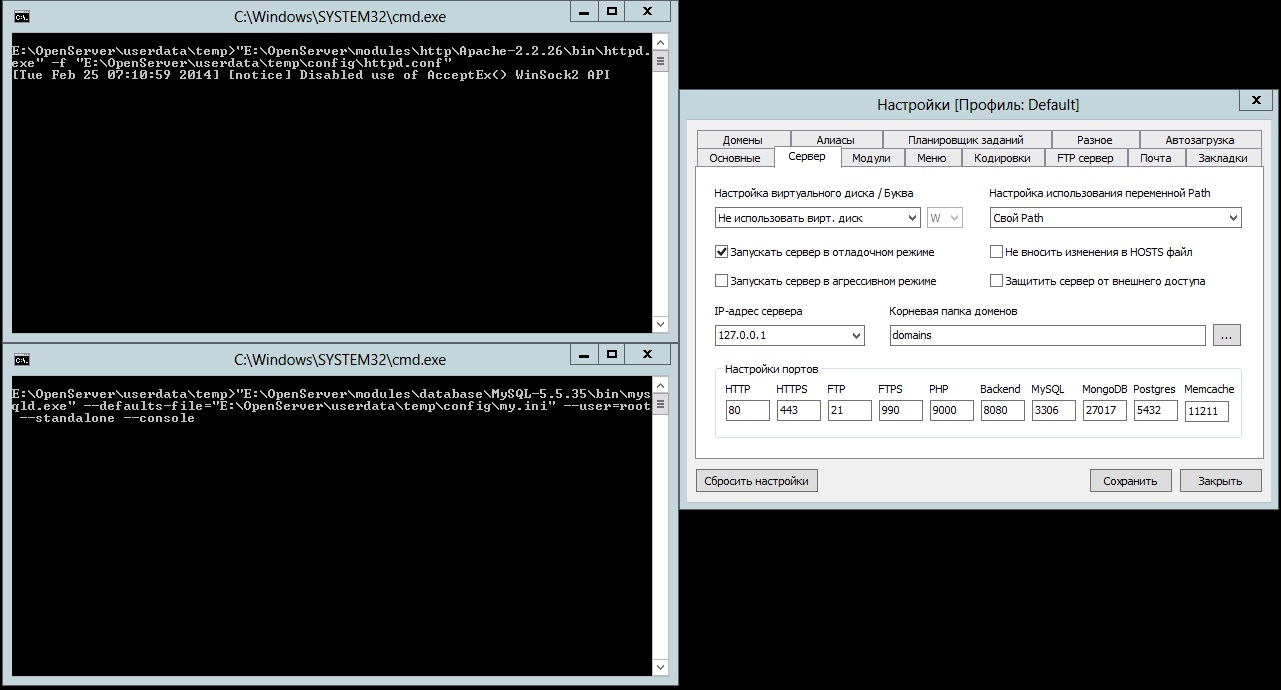The image size is (1281, 690).
Task: Browse for domains root folder with ... button
Action: point(1227,336)
